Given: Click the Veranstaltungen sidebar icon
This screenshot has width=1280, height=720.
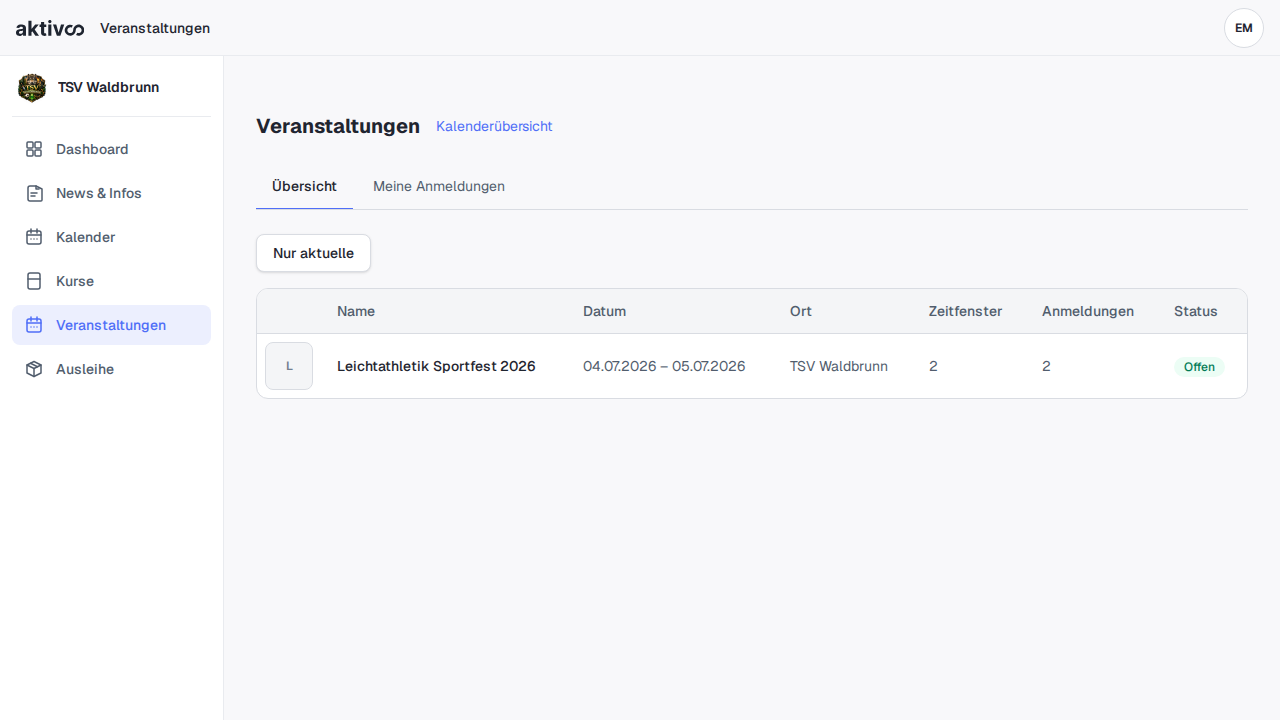Looking at the screenshot, I should pyautogui.click(x=34, y=325).
